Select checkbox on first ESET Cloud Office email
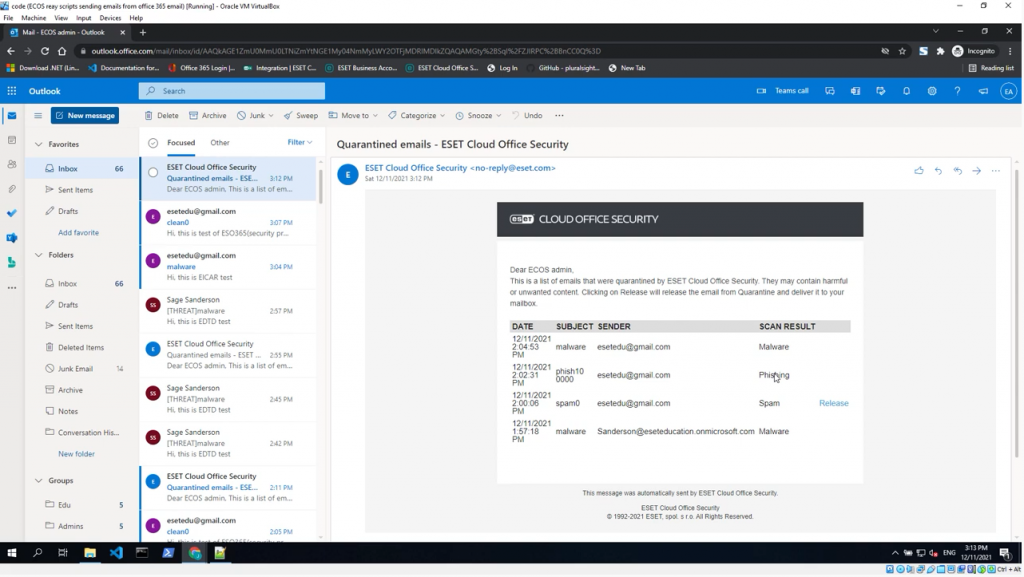 153,173
